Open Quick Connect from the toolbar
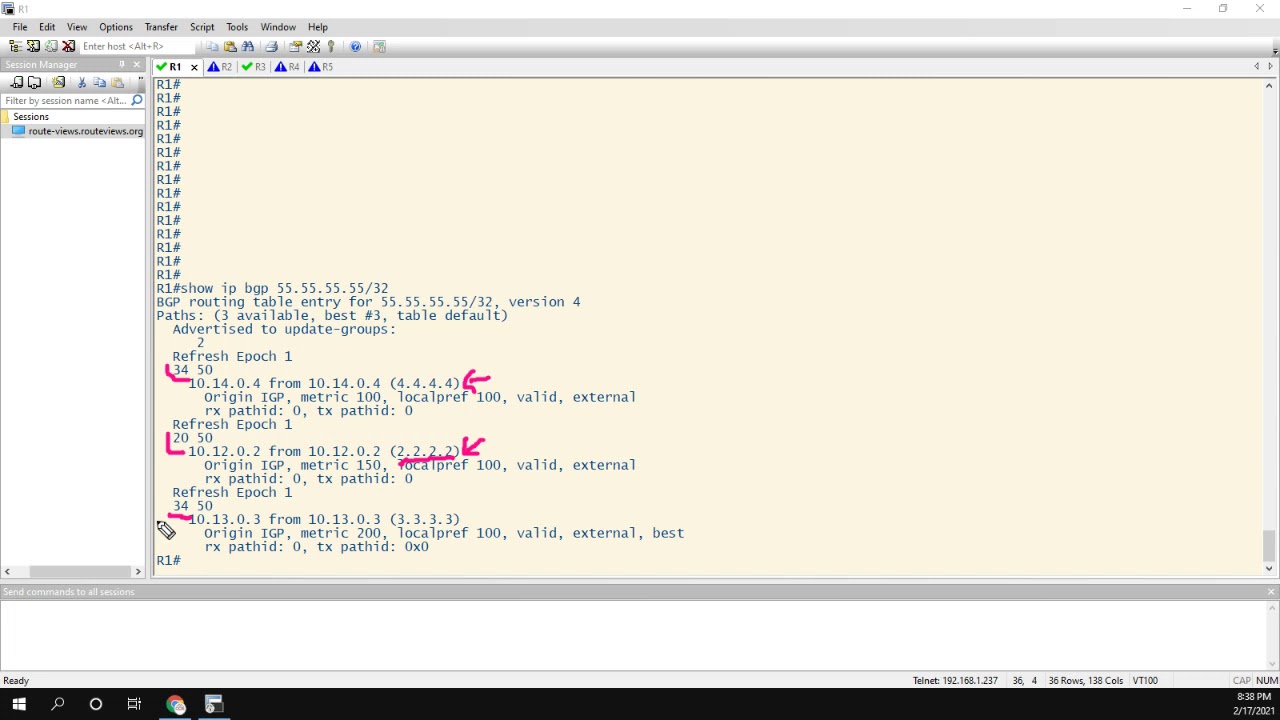The image size is (1280, 720). 33,46
